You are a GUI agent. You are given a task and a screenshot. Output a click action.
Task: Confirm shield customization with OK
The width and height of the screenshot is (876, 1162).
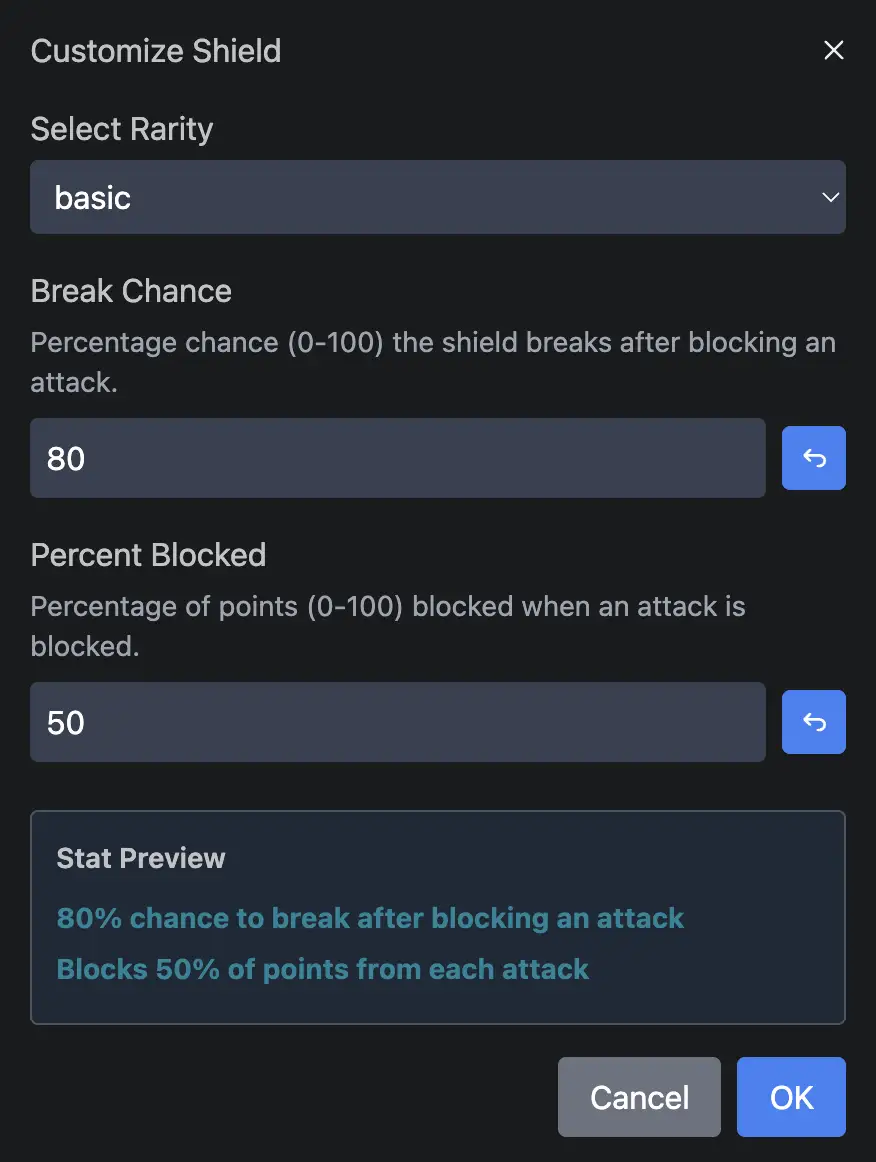pyautogui.click(x=791, y=1097)
